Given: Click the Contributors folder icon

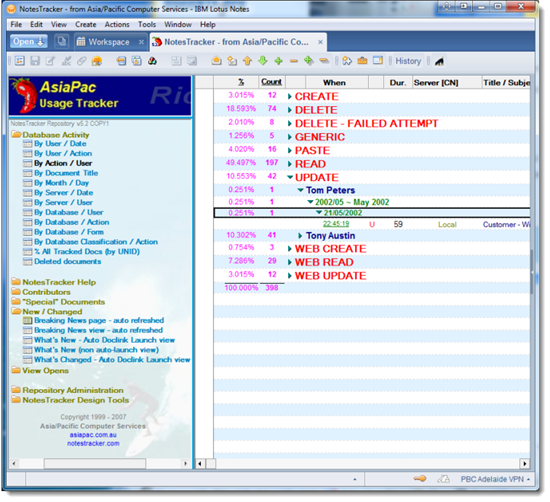Looking at the screenshot, I should [x=16, y=292].
